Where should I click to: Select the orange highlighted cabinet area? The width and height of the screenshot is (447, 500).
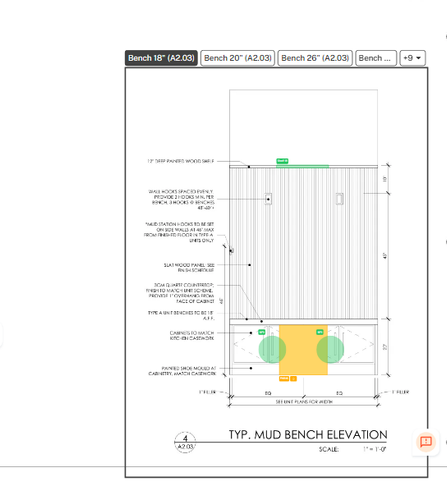(x=303, y=350)
